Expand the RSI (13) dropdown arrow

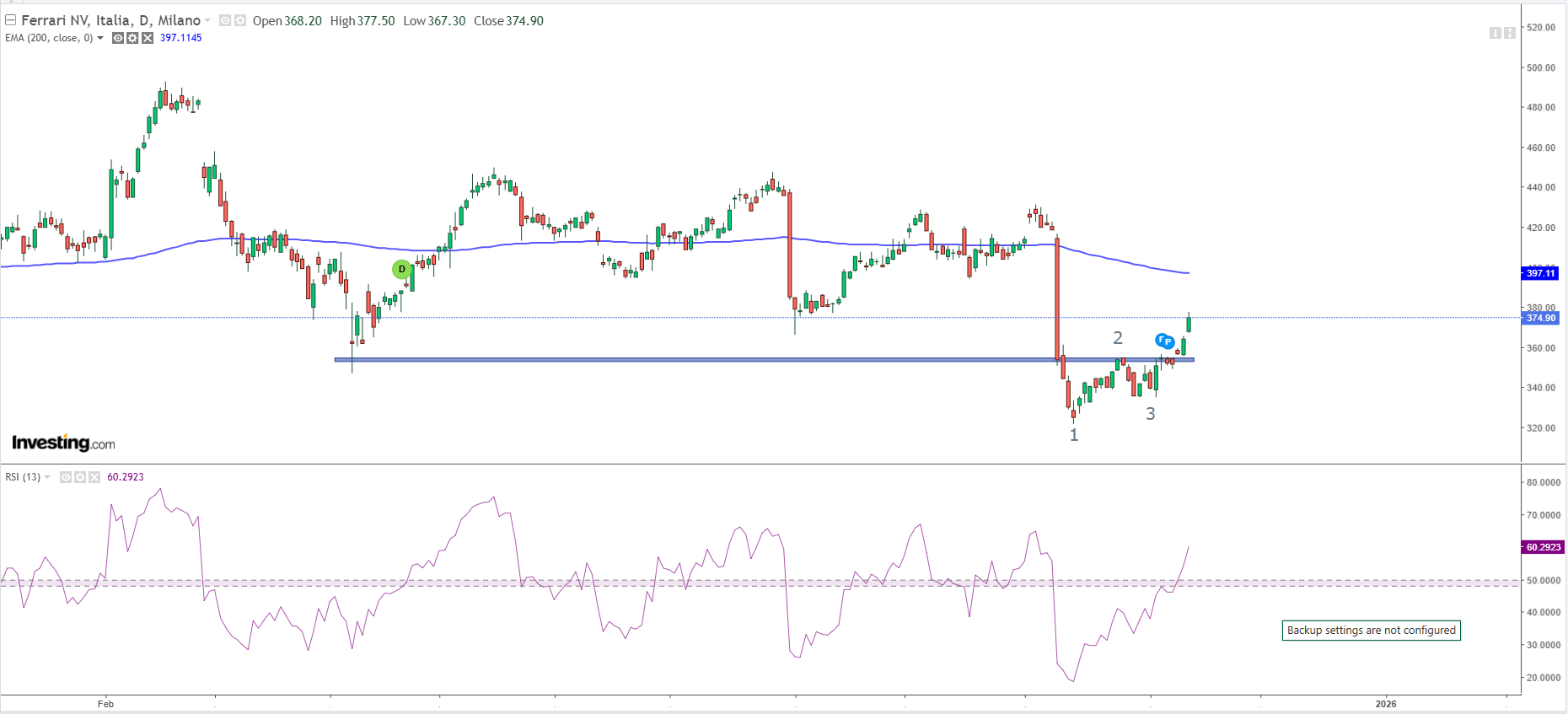pyautogui.click(x=47, y=477)
